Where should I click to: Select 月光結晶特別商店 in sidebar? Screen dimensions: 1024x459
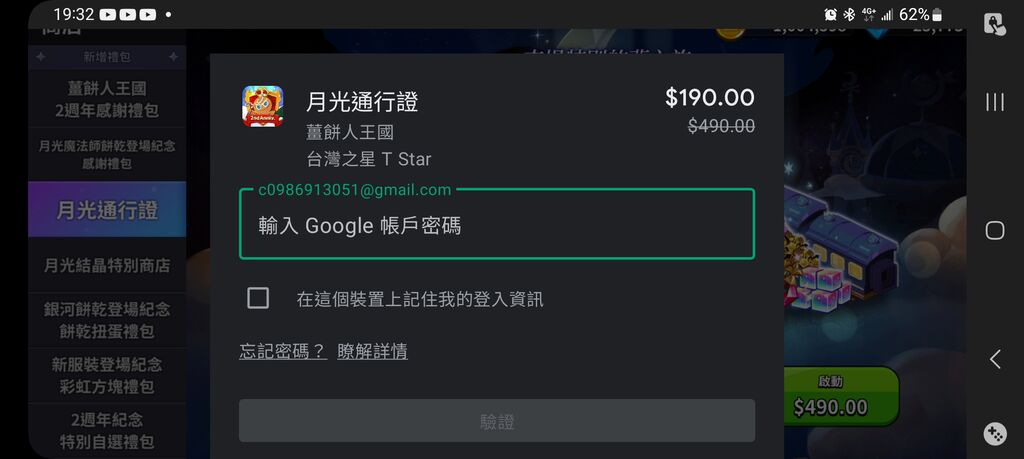point(107,265)
